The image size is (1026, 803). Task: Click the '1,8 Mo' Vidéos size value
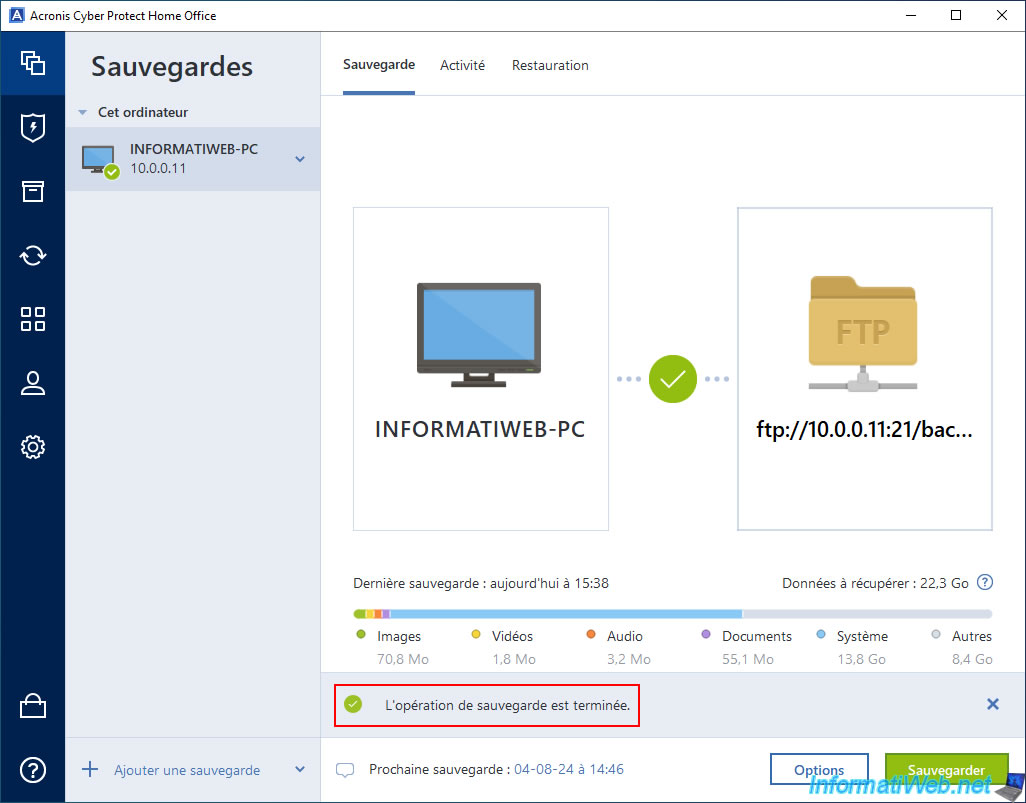point(514,659)
